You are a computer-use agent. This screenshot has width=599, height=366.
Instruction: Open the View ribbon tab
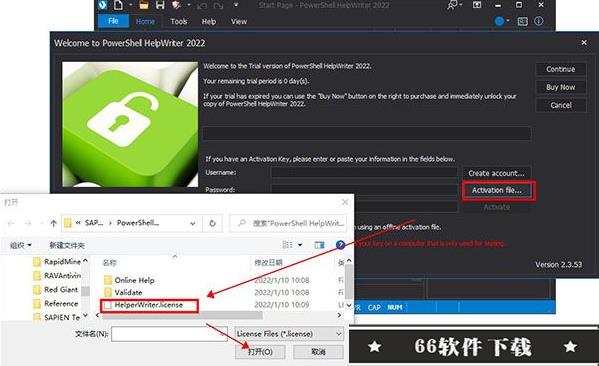tap(239, 21)
